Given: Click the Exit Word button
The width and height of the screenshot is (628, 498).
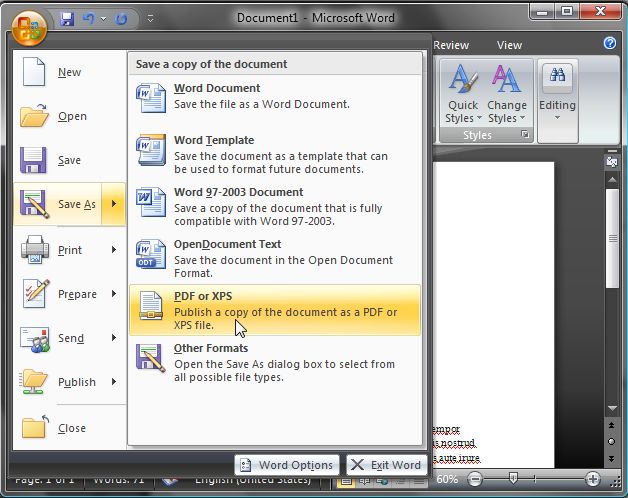Looking at the screenshot, I should [386, 465].
